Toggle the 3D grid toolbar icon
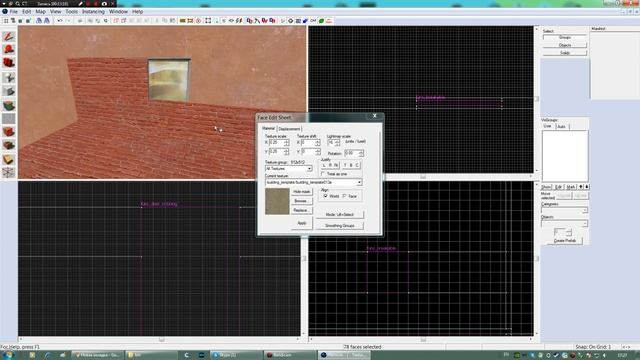The height and width of the screenshot is (360, 640). click(13, 20)
